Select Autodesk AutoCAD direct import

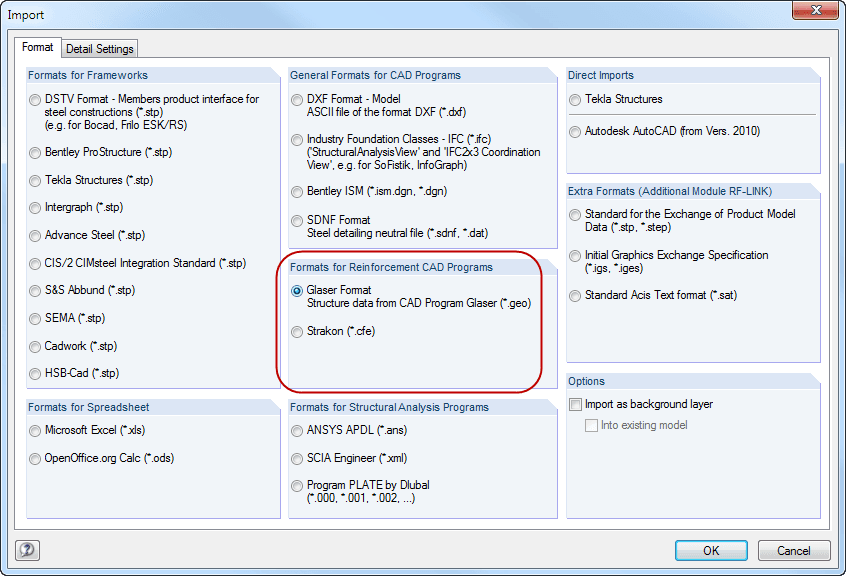574,131
